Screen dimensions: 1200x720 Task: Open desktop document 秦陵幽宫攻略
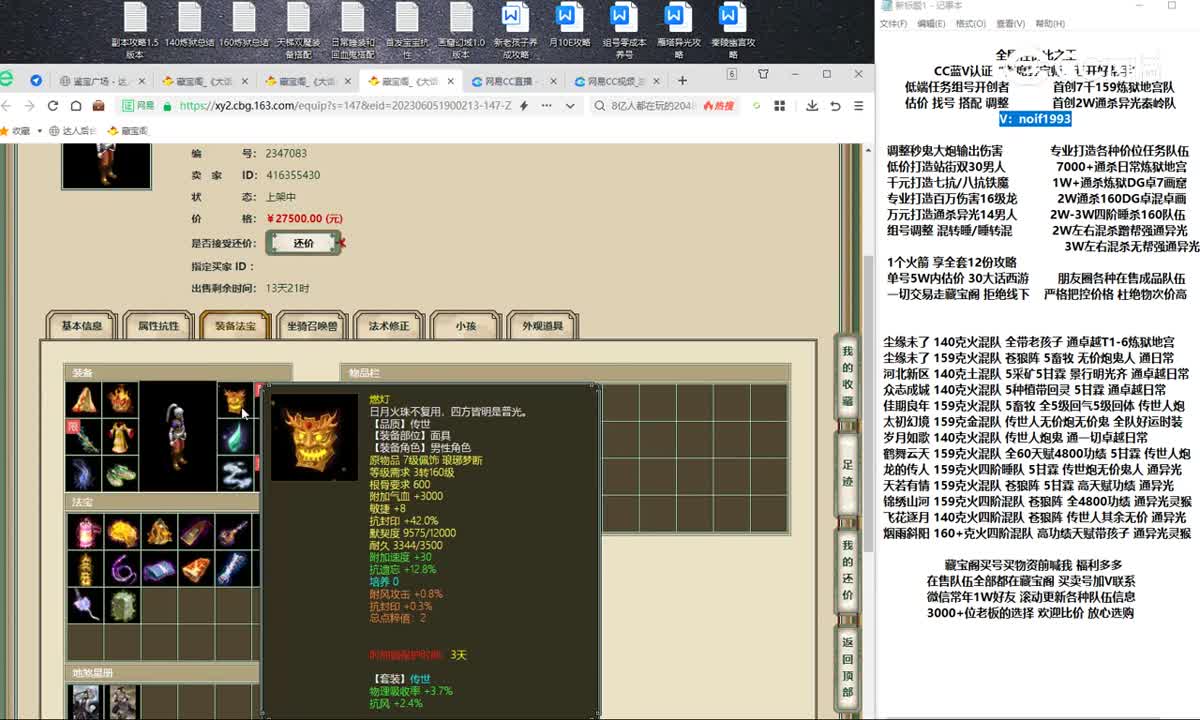pyautogui.click(x=732, y=30)
